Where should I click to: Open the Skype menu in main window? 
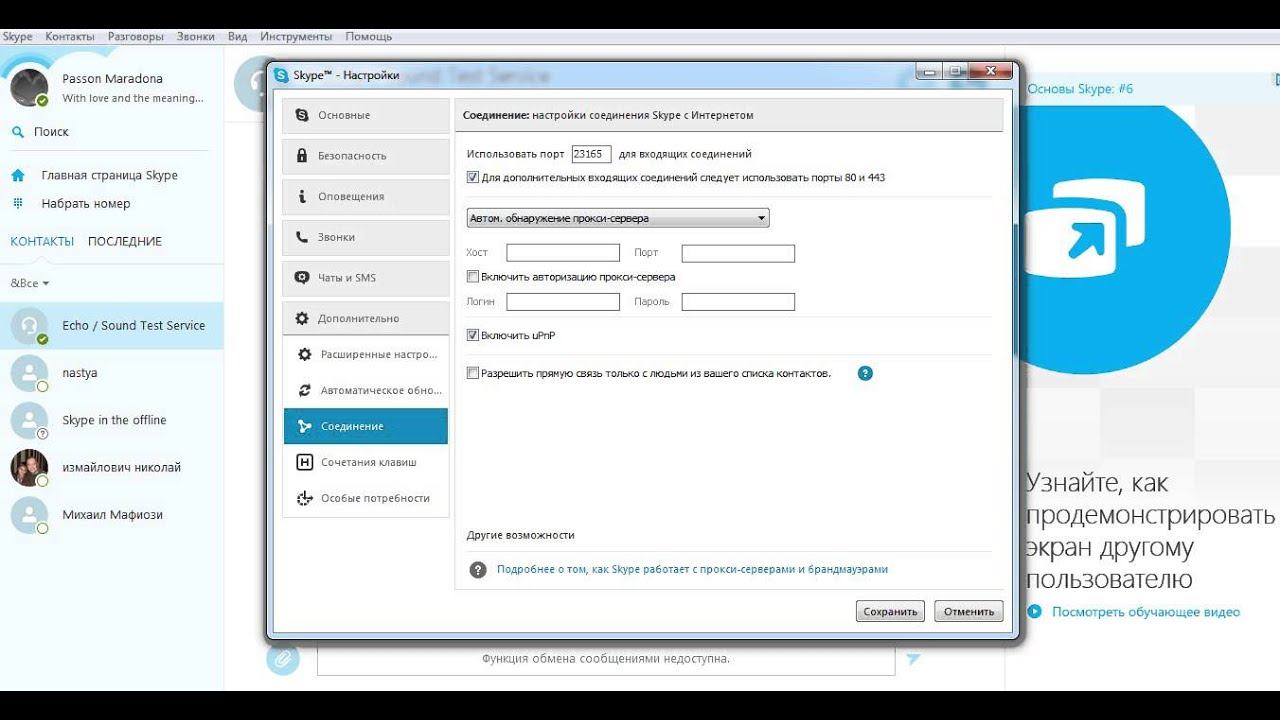pos(17,36)
